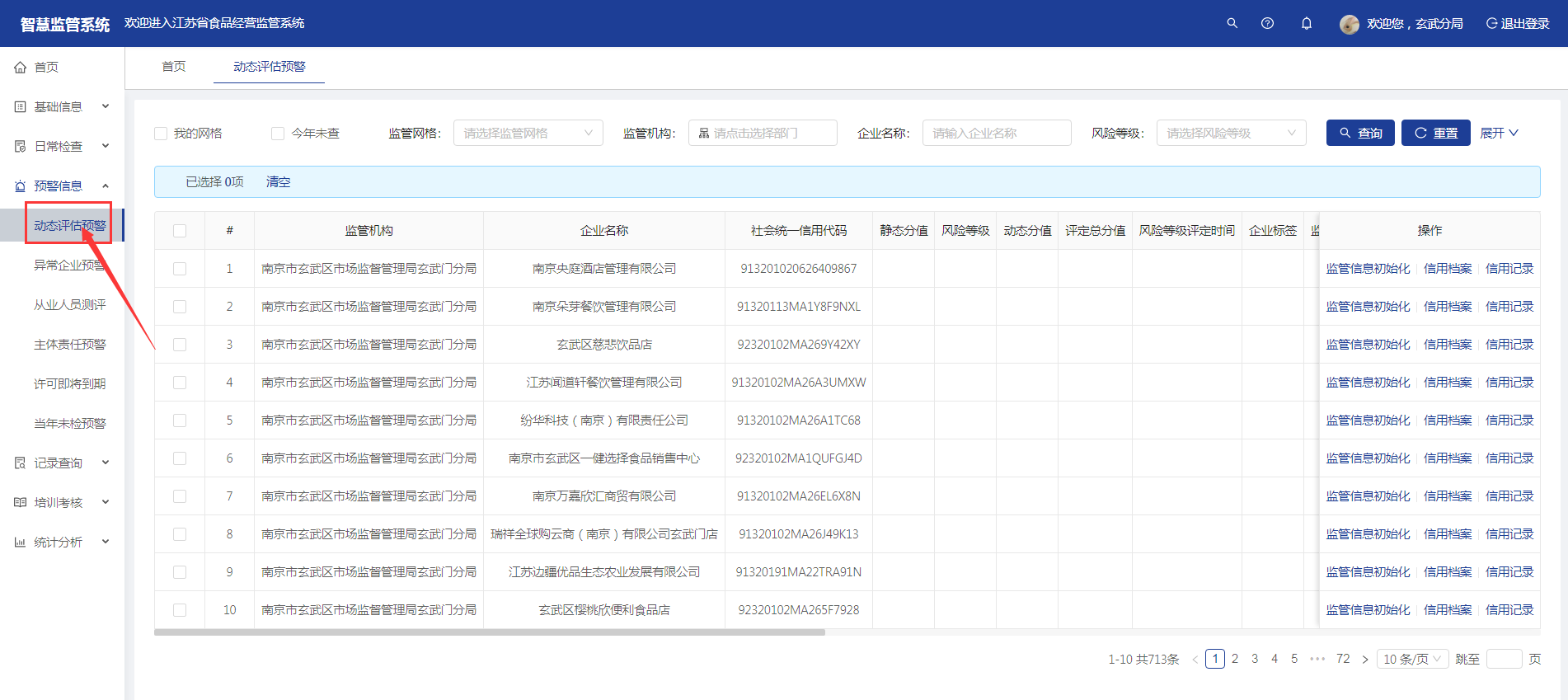Open the help question mark icon
The image size is (1568, 700).
pos(1267,23)
